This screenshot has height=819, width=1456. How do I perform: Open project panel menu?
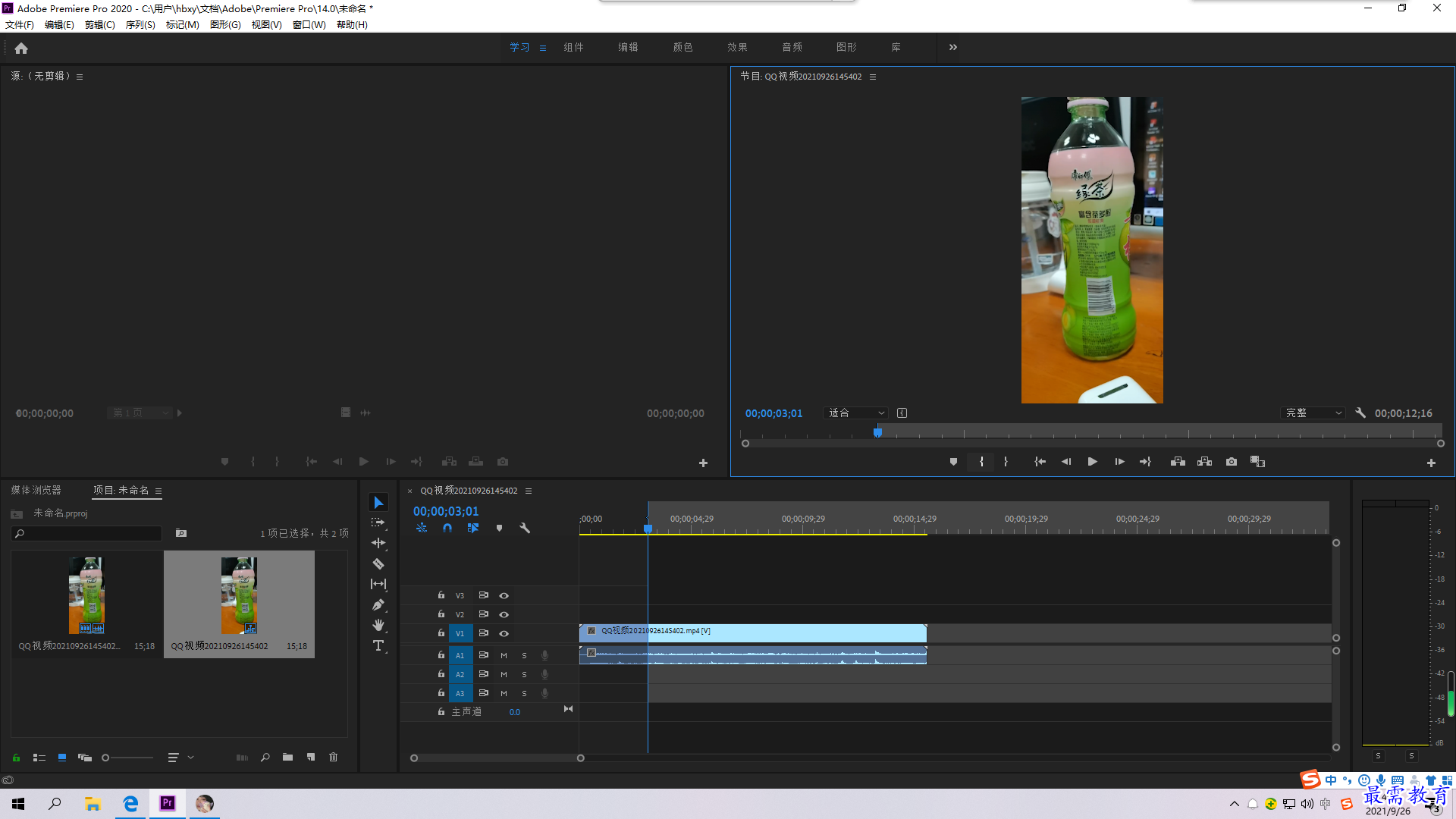[158, 491]
